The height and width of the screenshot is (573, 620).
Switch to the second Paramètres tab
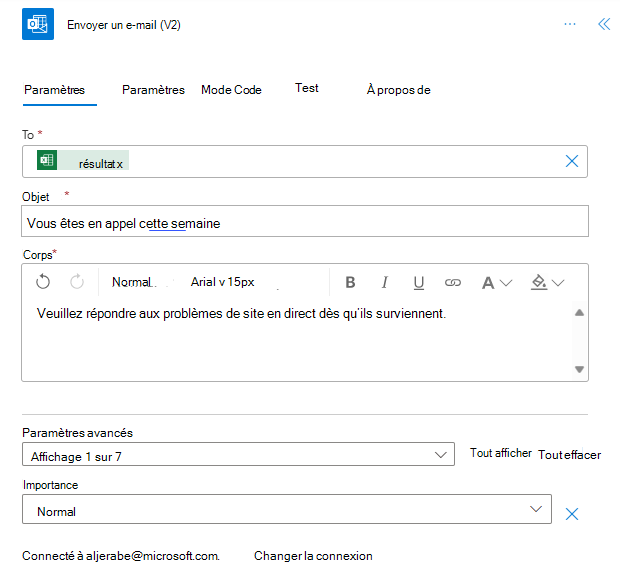pyautogui.click(x=153, y=90)
